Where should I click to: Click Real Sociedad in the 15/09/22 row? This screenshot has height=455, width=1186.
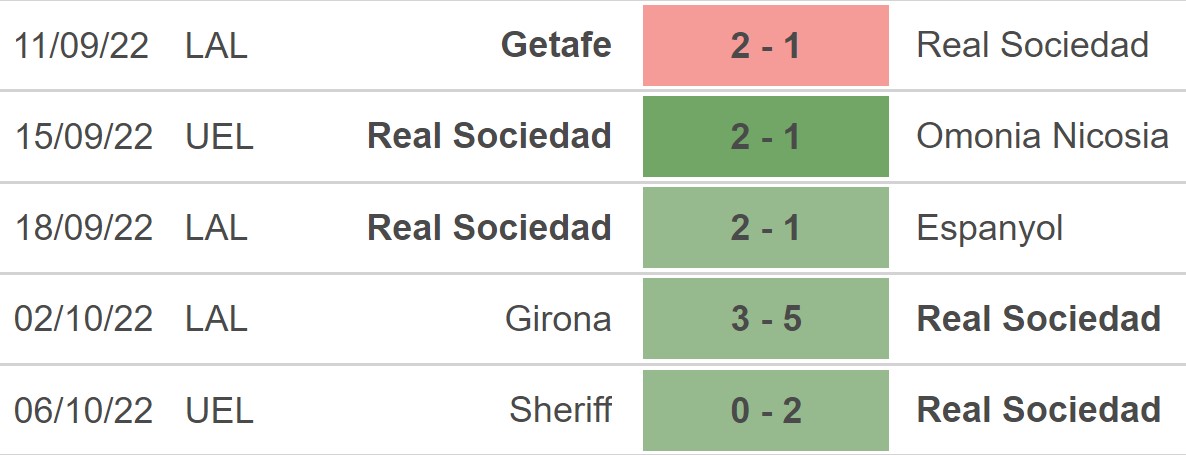pyautogui.click(x=489, y=136)
